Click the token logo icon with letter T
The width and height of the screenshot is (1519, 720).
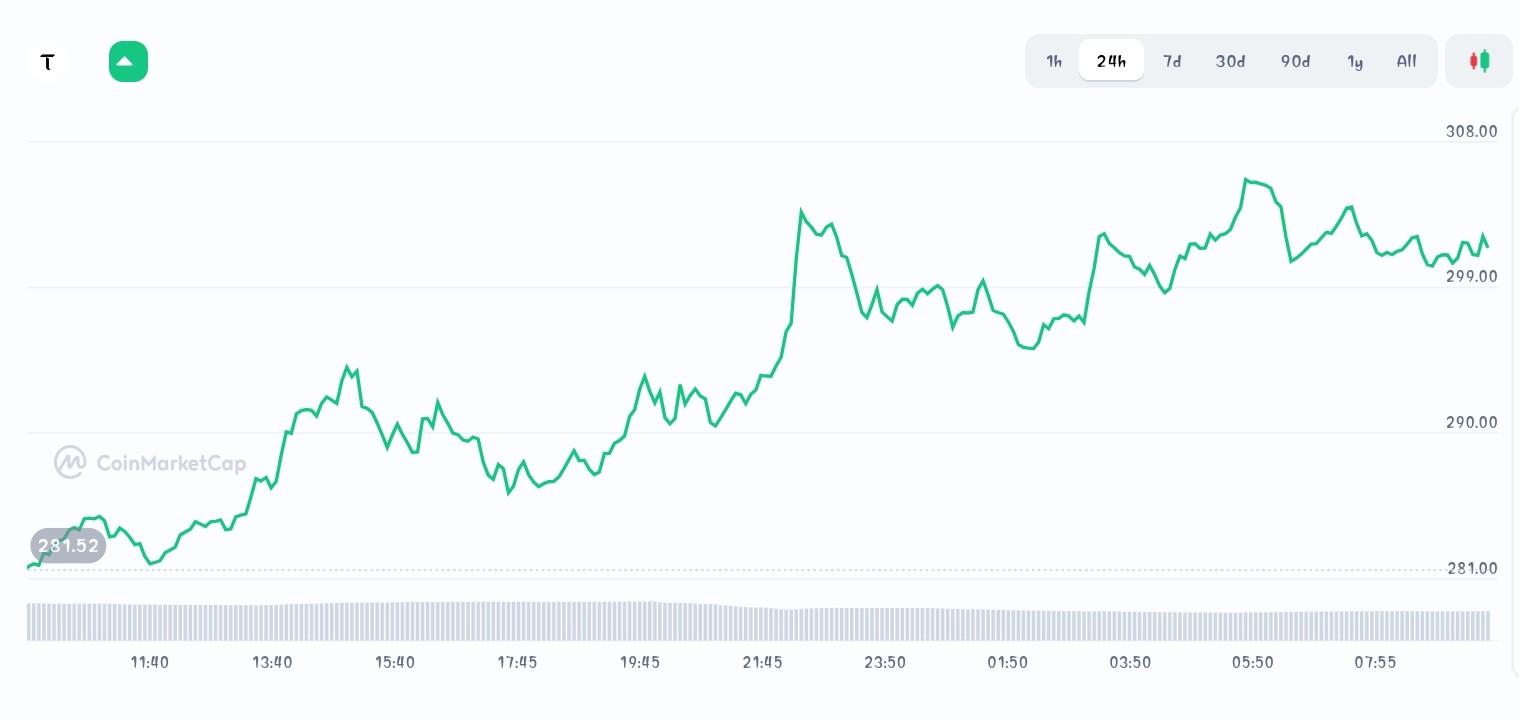coord(47,62)
